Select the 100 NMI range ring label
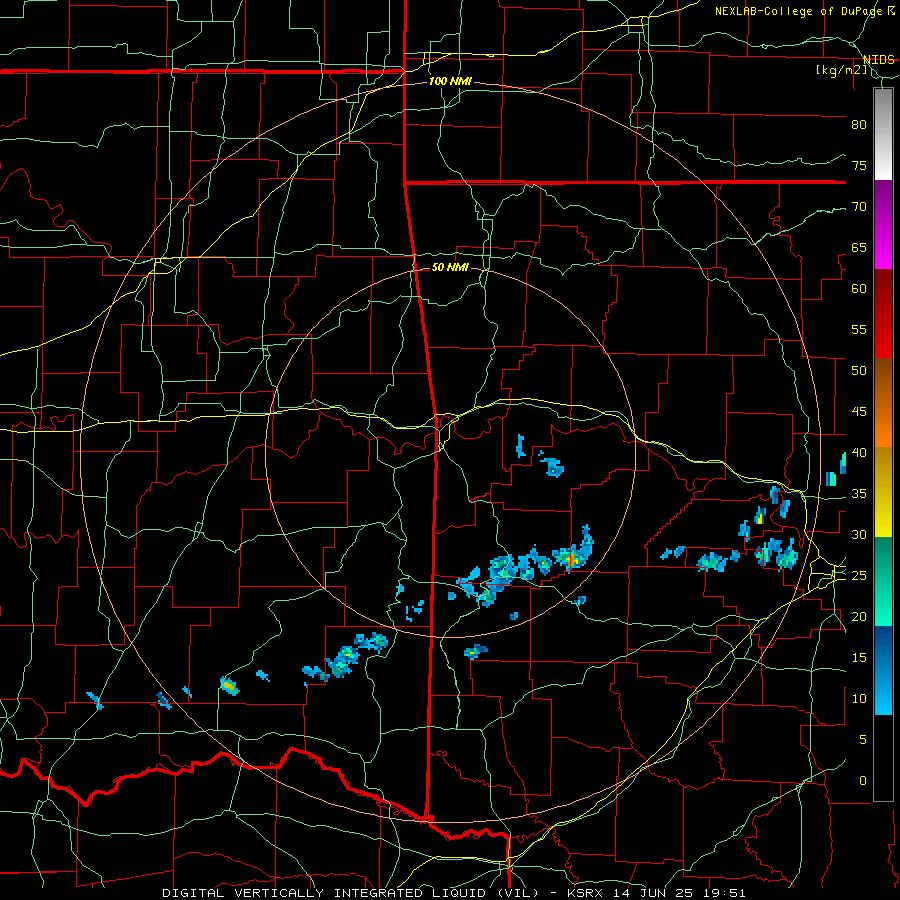This screenshot has width=900, height=900. pyautogui.click(x=450, y=82)
